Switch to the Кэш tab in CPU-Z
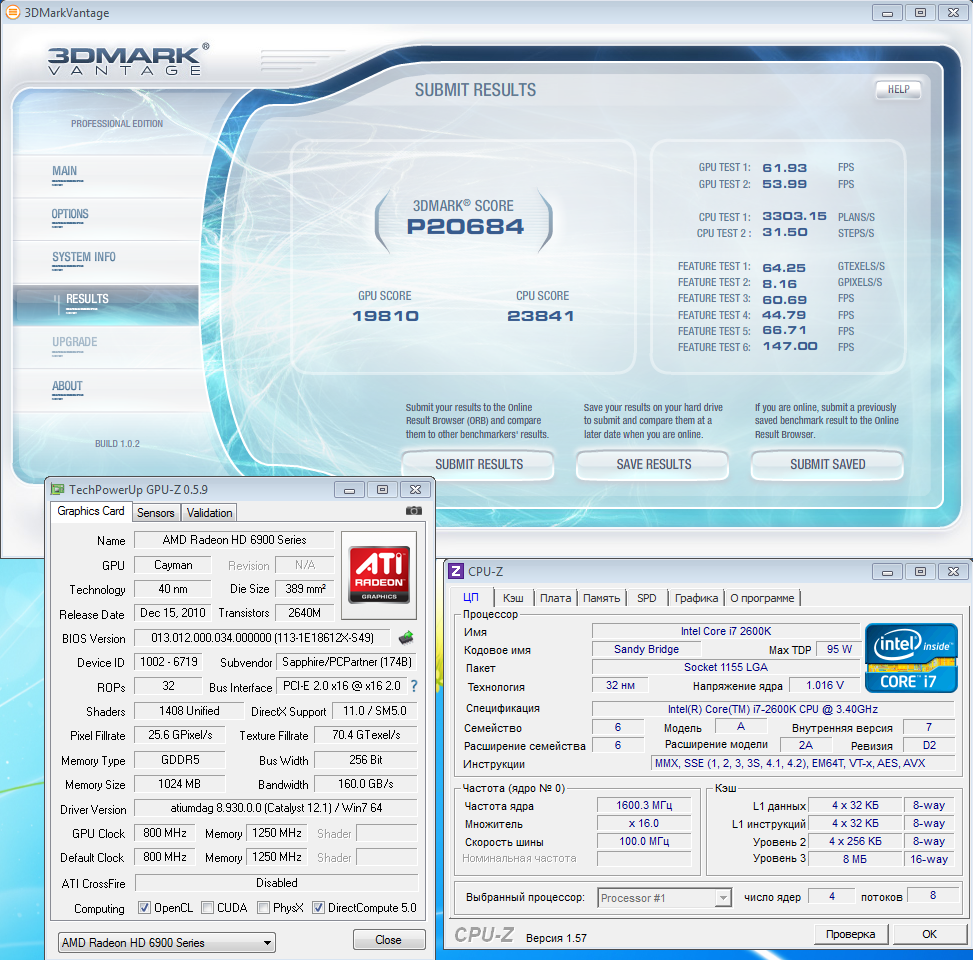This screenshot has height=960, width=973. click(513, 598)
